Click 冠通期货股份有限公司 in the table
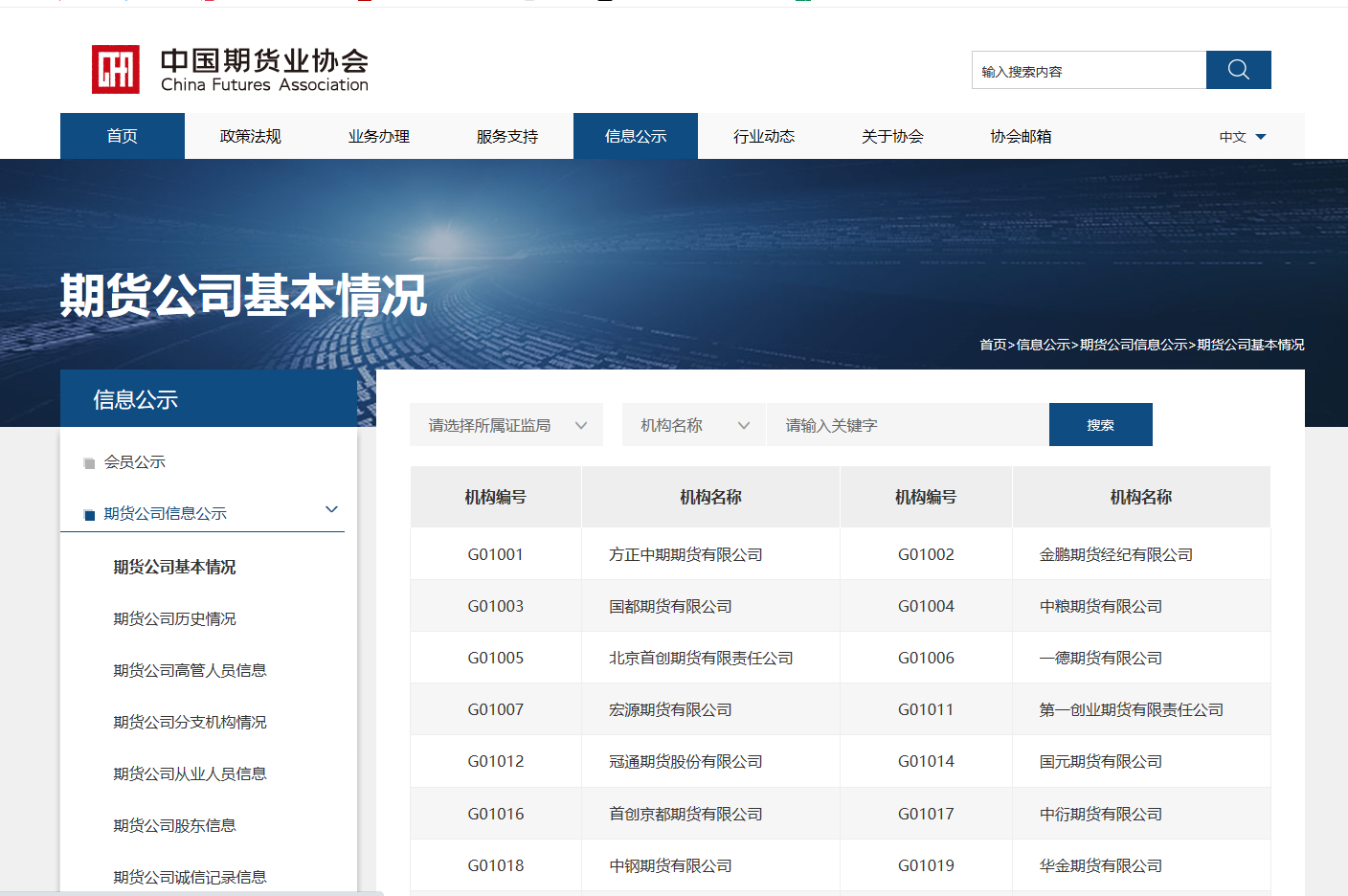 pyautogui.click(x=685, y=761)
